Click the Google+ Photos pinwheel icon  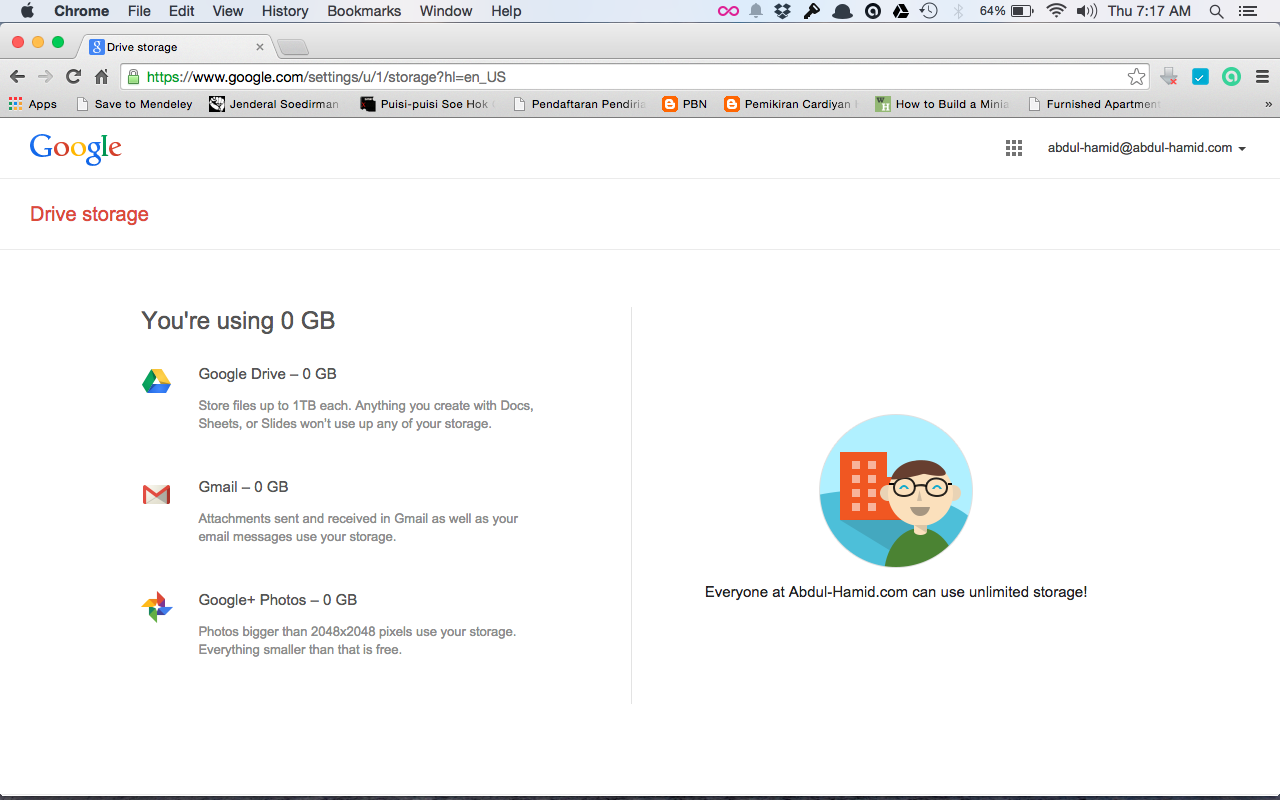[x=156, y=607]
